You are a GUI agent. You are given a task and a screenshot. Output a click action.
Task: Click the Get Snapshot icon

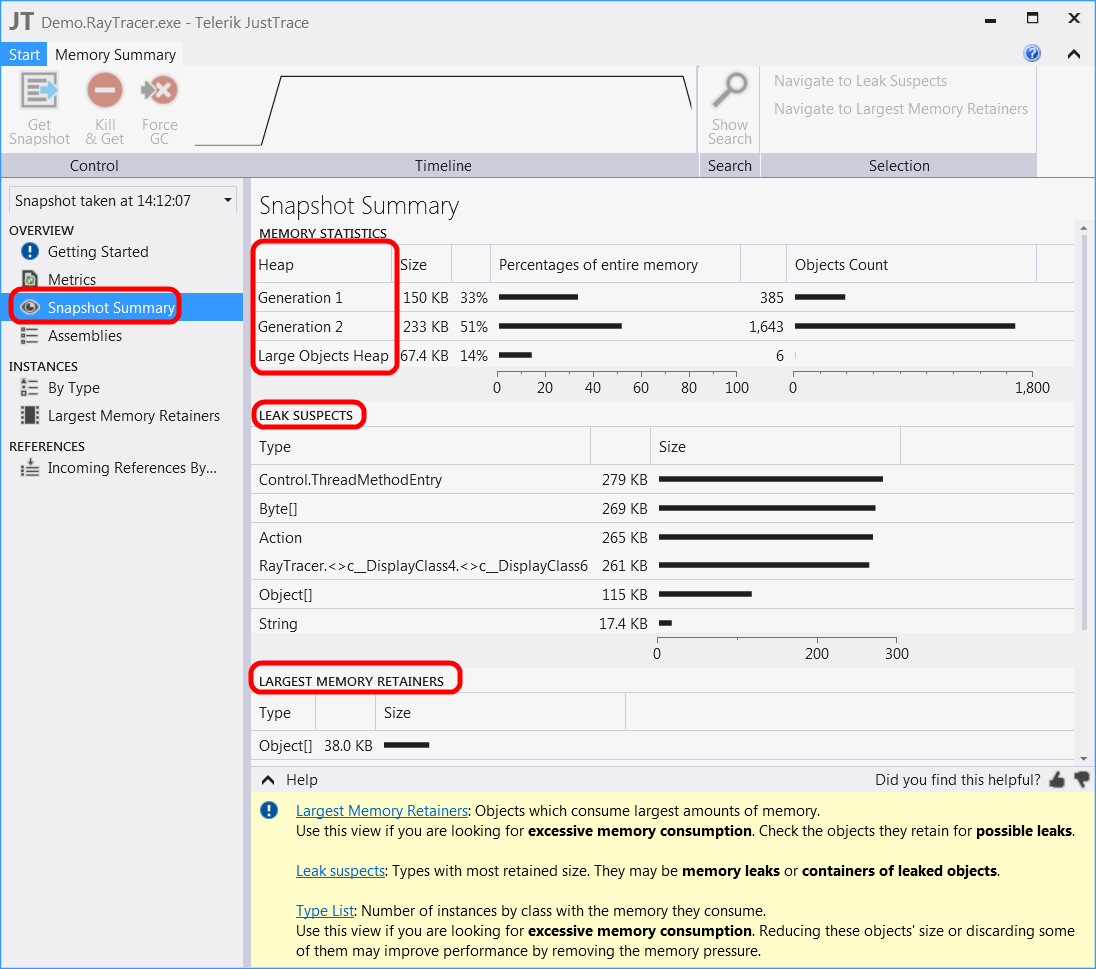[39, 91]
